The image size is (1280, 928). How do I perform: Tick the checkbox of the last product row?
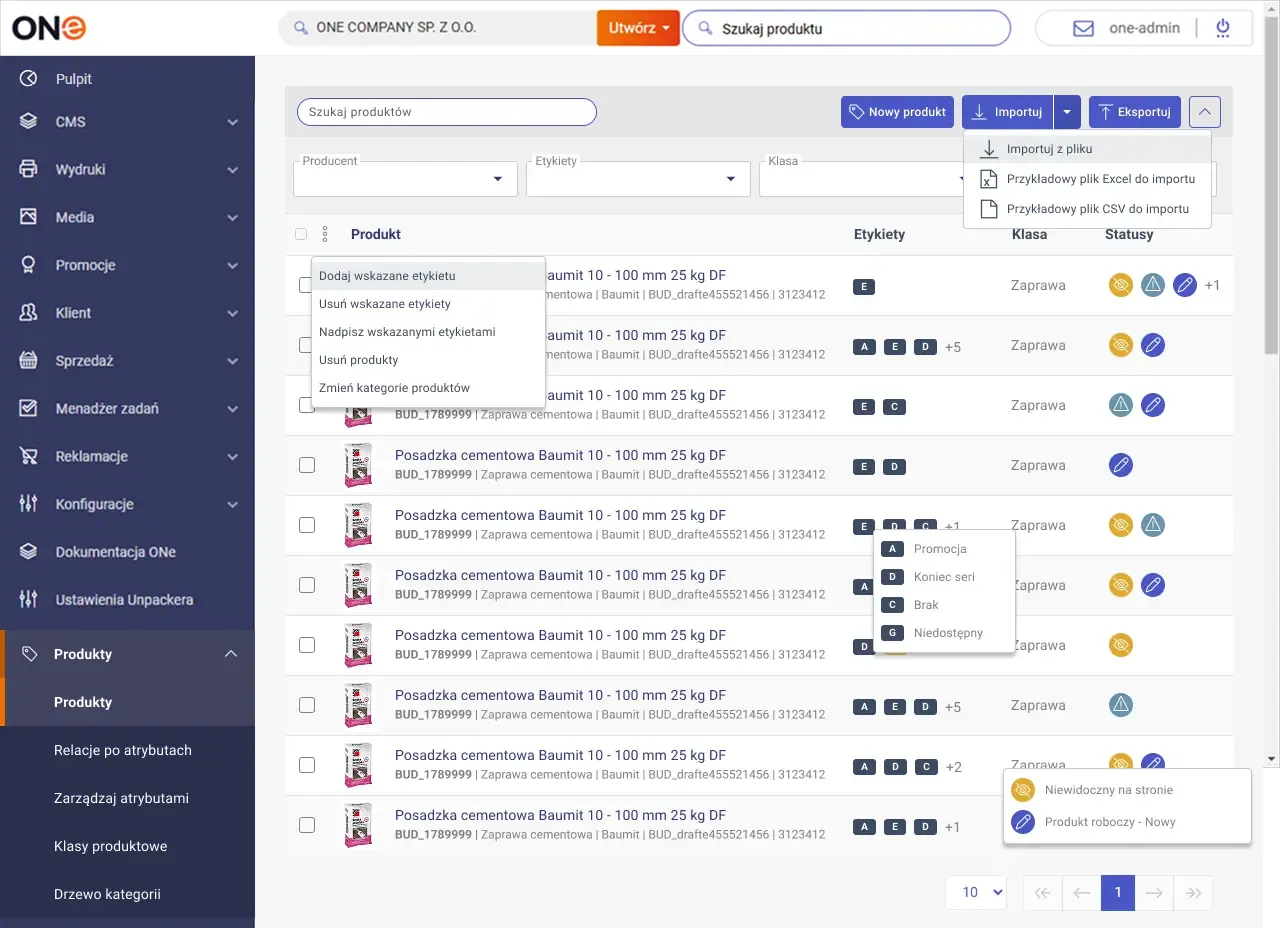click(307, 825)
